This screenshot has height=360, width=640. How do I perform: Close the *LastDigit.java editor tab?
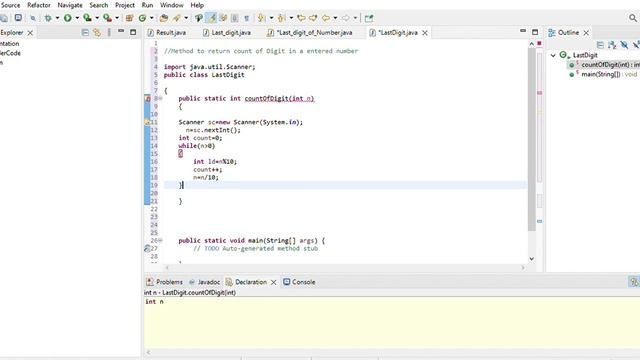coord(424,33)
